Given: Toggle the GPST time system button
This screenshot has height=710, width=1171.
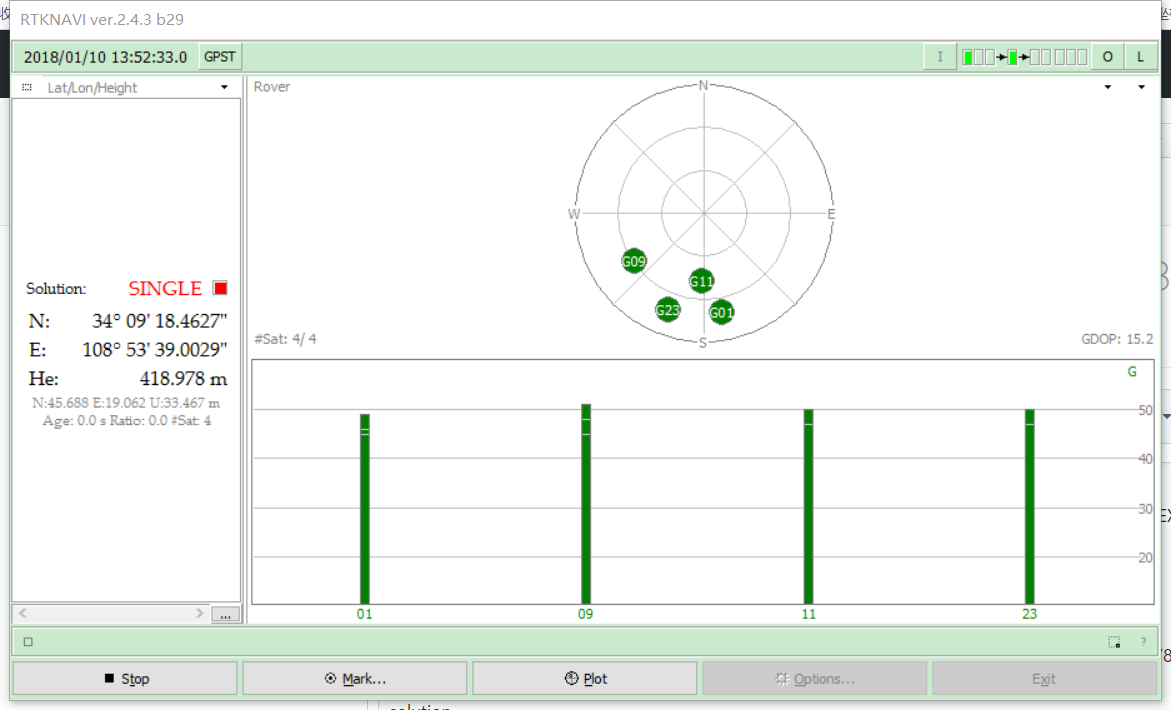Looking at the screenshot, I should (219, 56).
